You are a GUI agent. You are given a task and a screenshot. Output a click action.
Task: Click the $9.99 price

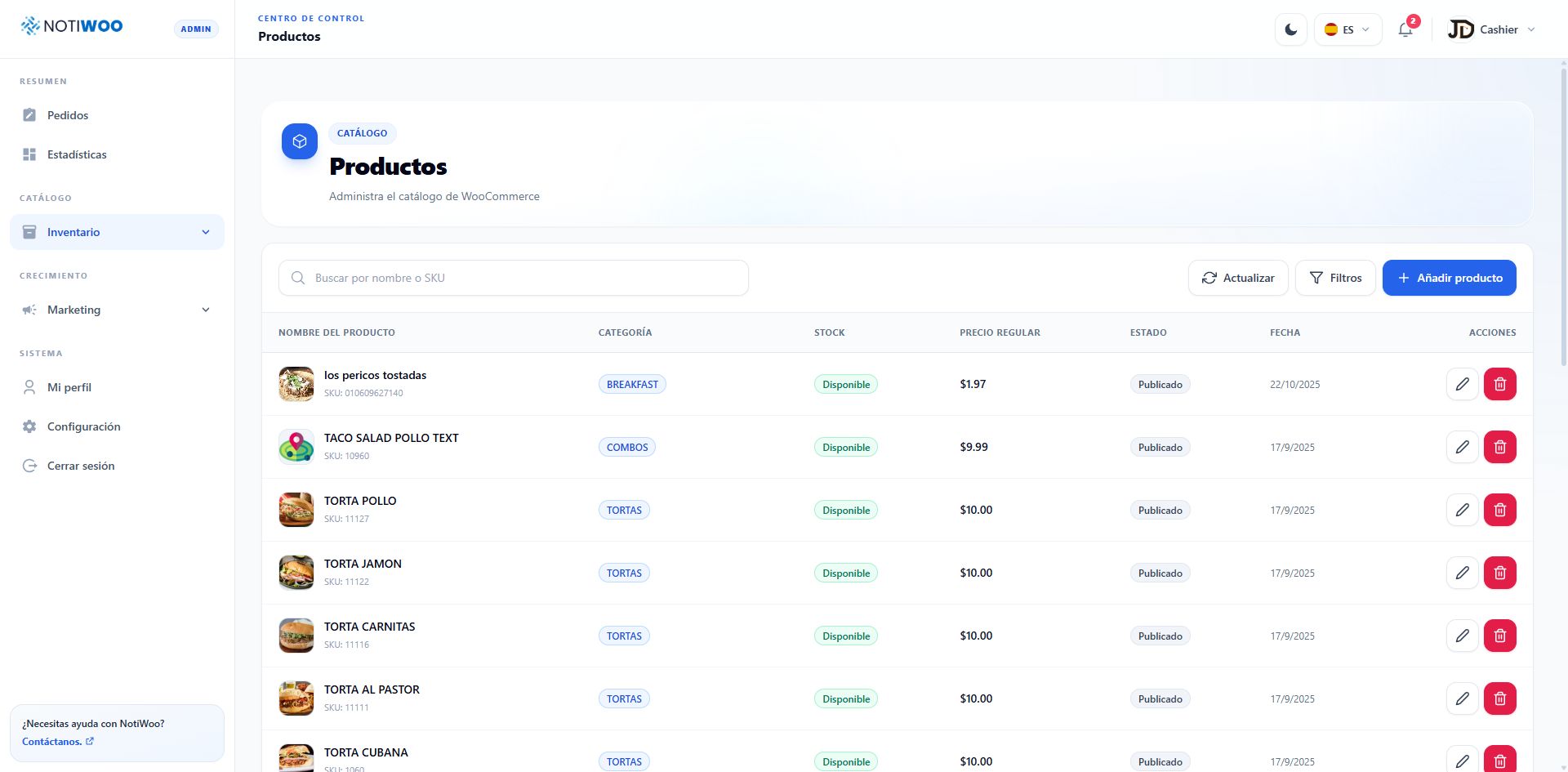tap(973, 447)
